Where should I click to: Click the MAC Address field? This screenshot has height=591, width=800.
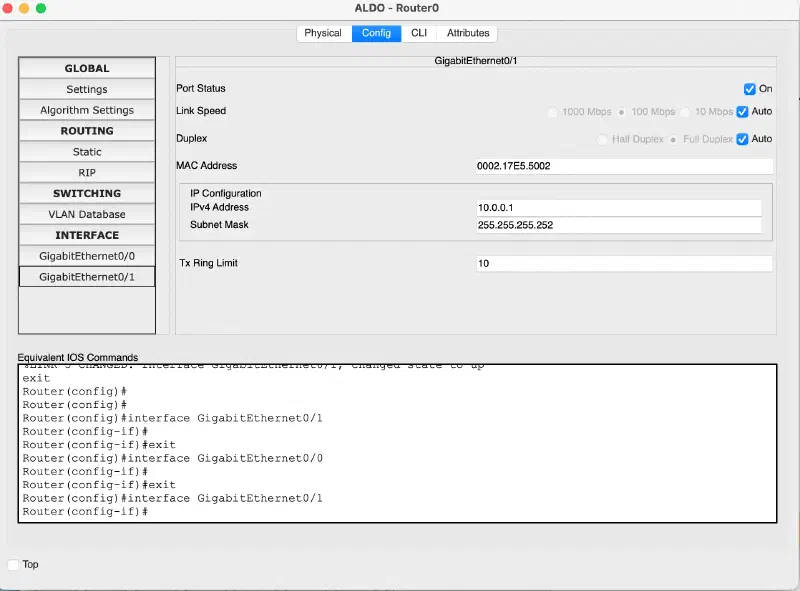click(x=624, y=166)
